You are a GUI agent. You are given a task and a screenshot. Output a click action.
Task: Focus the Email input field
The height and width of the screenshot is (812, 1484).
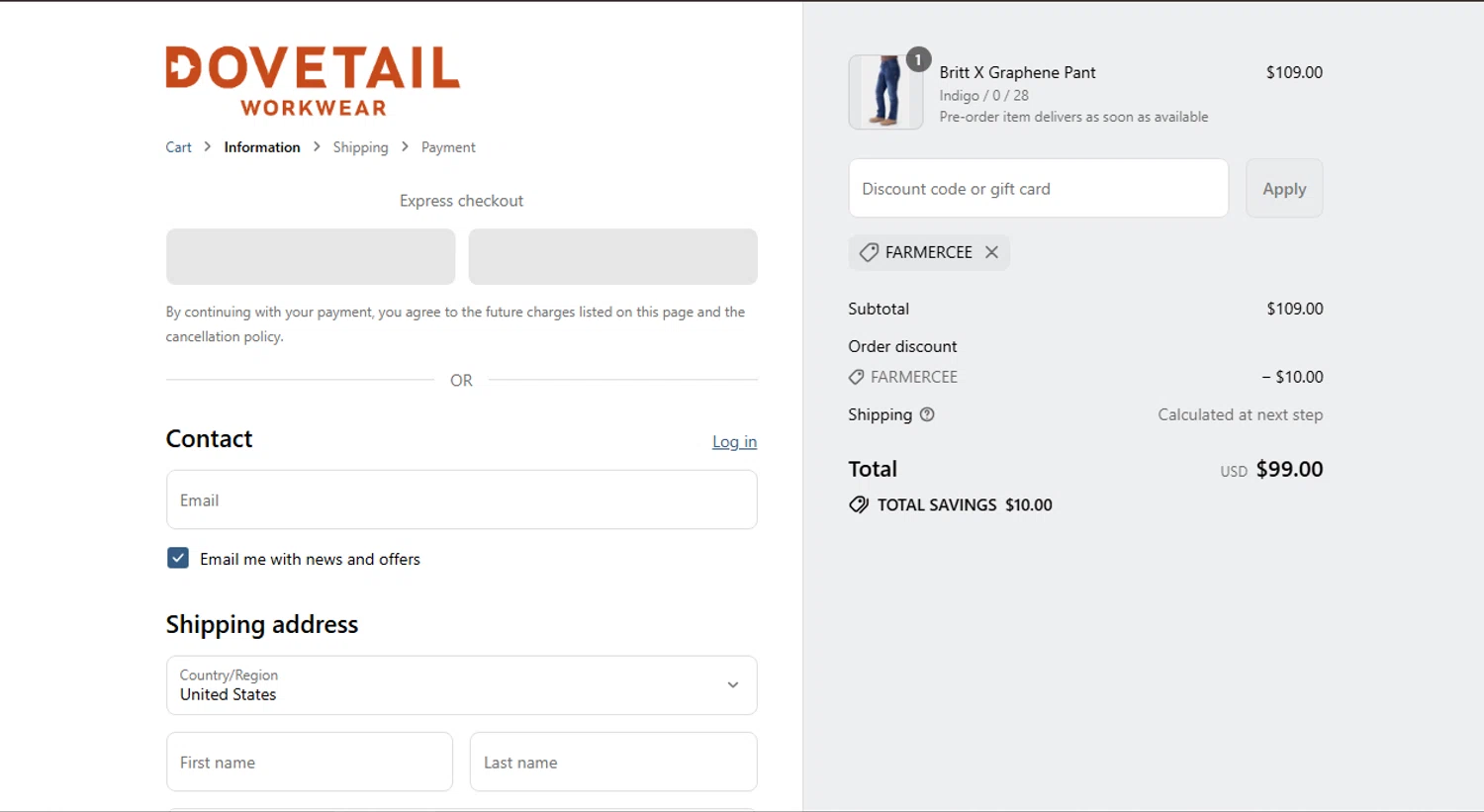[x=462, y=499]
